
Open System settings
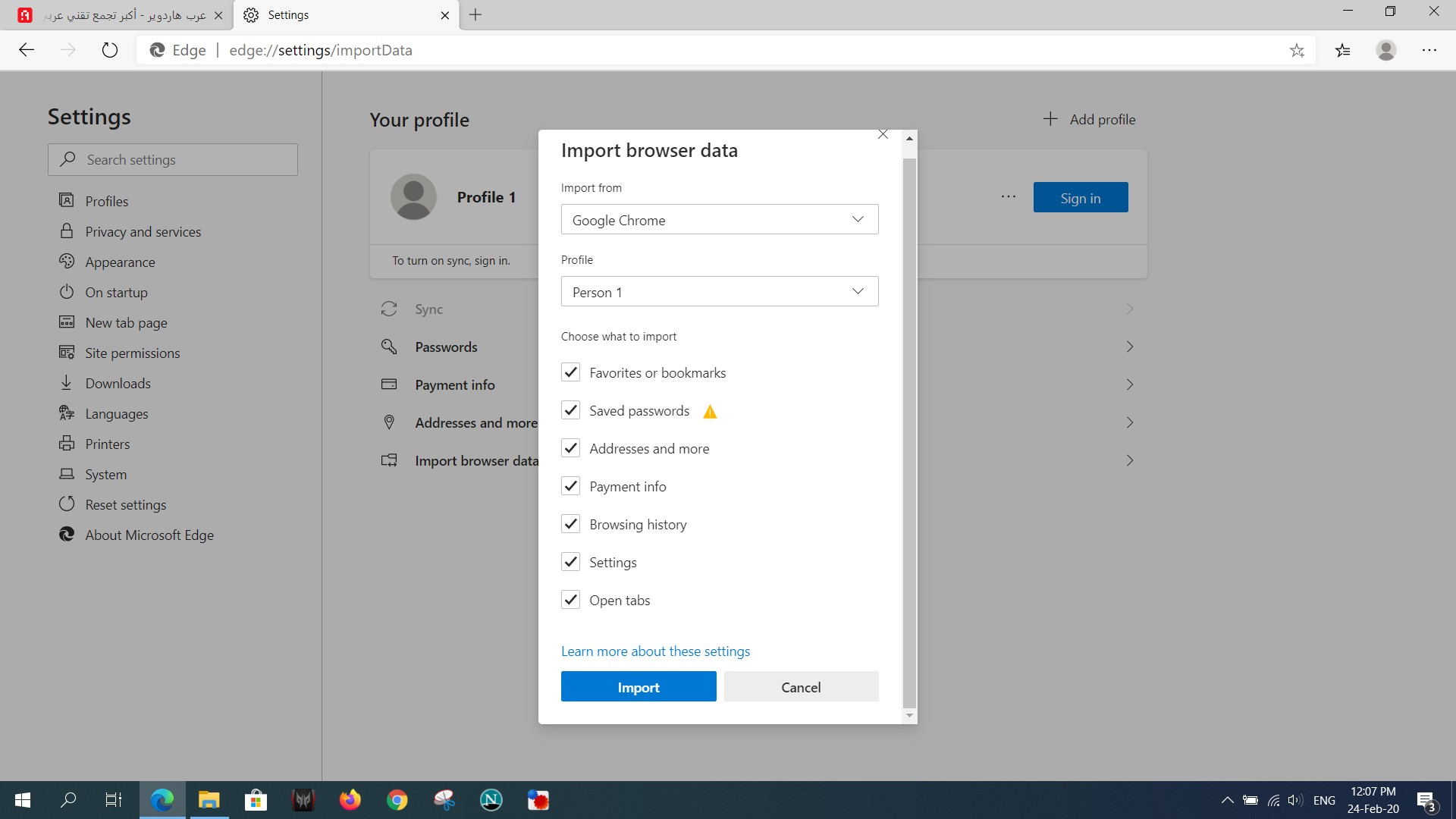pyautogui.click(x=105, y=474)
